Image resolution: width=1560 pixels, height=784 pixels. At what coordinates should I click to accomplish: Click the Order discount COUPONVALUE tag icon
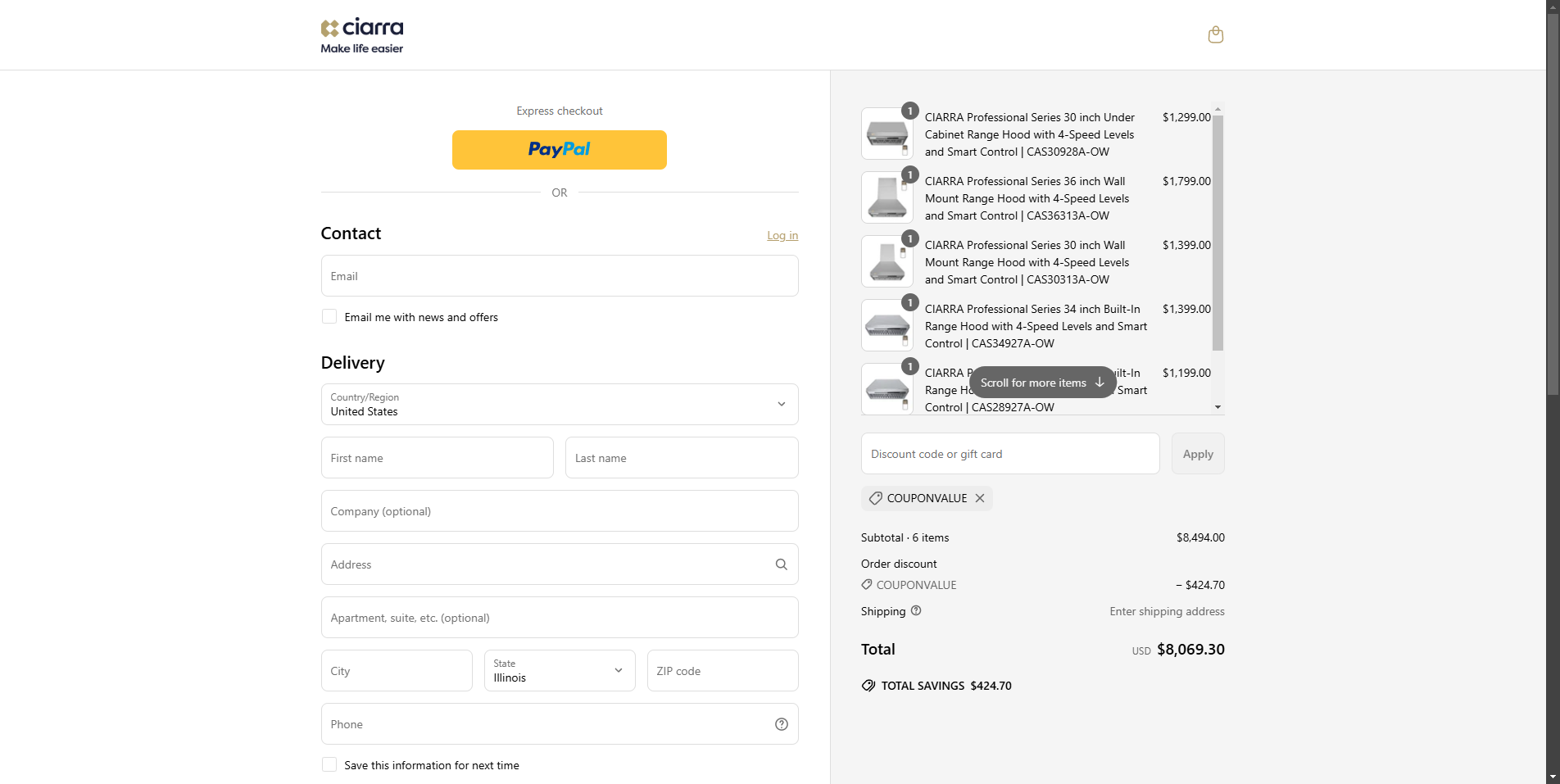867,585
